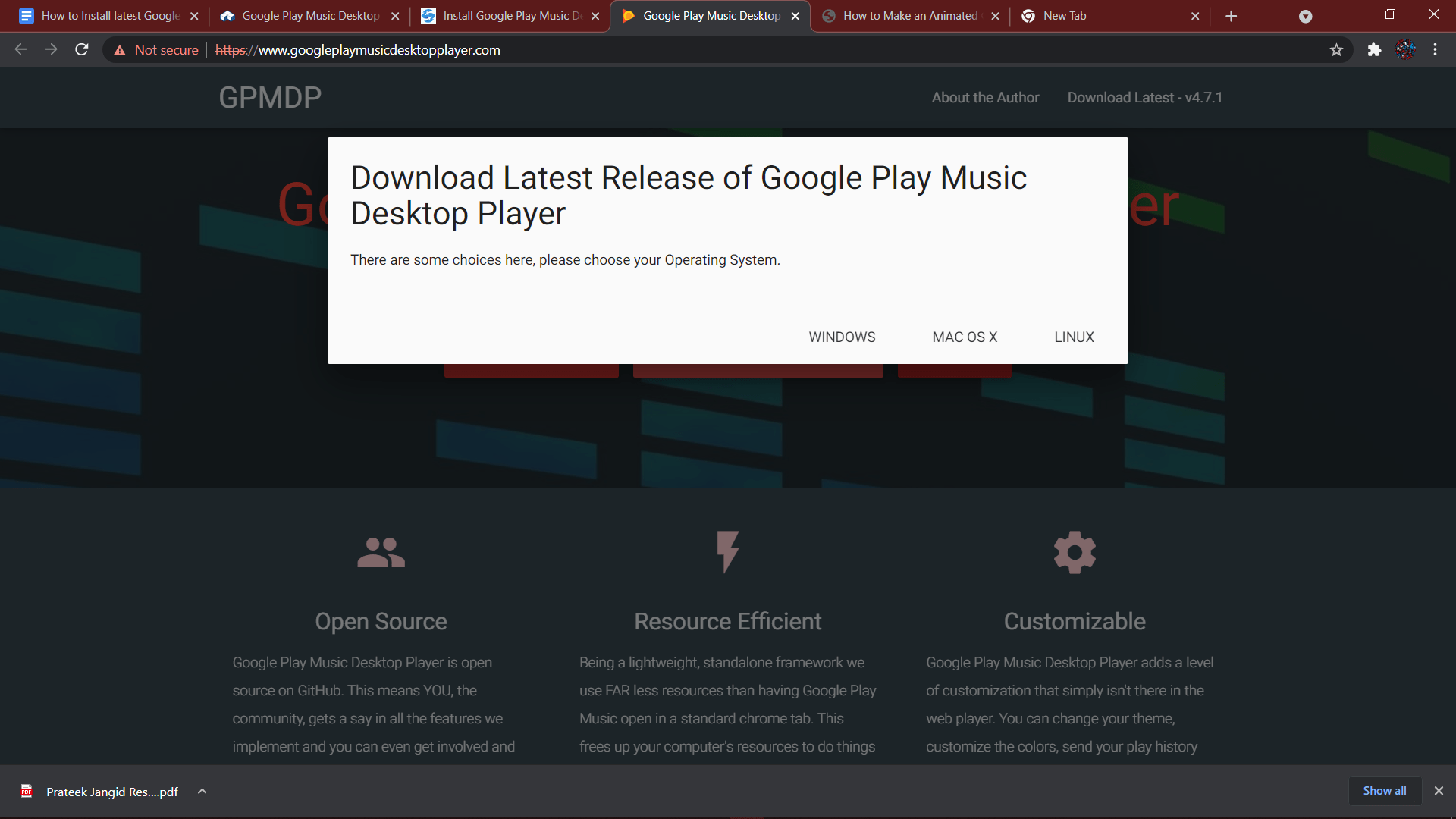Choose the LINUX download option
Viewport: 1456px width, 819px height.
click(x=1074, y=337)
